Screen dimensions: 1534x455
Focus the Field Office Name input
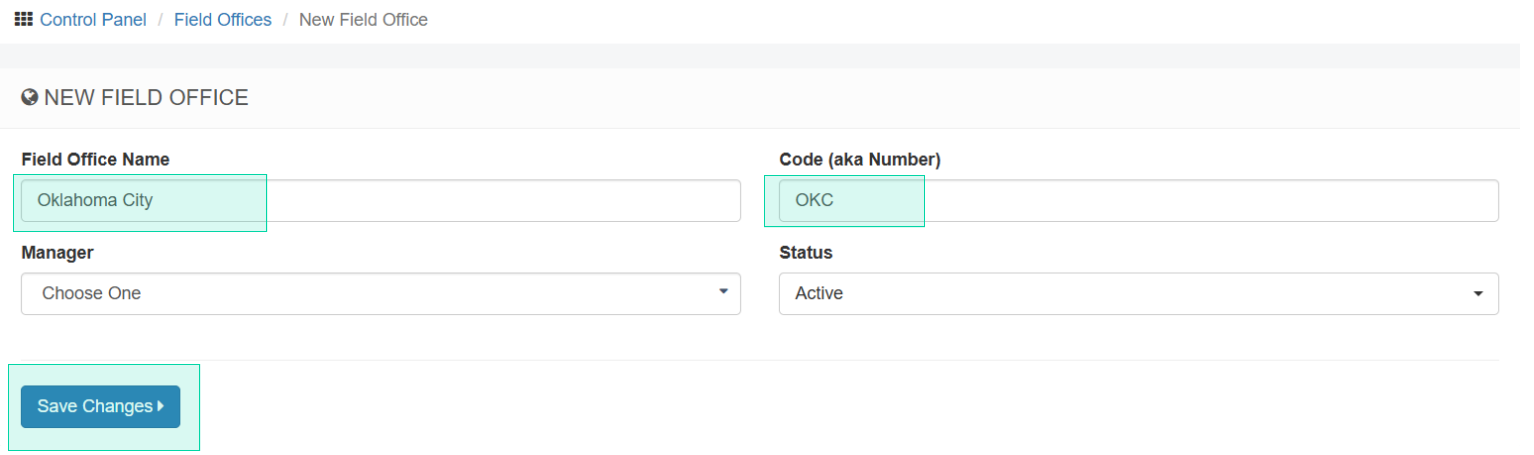click(381, 201)
